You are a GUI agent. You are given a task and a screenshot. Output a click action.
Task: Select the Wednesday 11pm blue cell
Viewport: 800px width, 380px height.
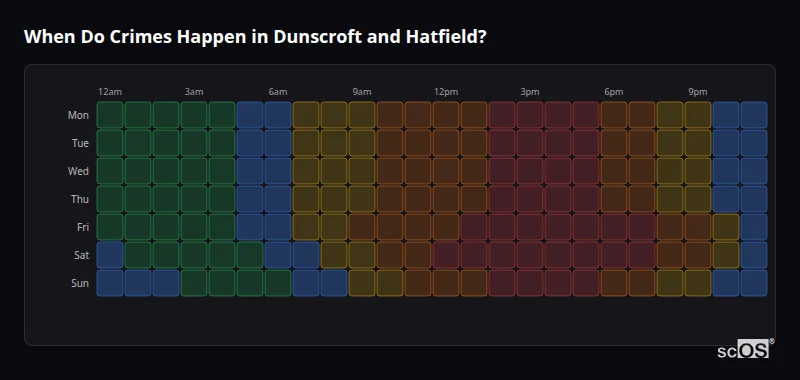tap(754, 171)
